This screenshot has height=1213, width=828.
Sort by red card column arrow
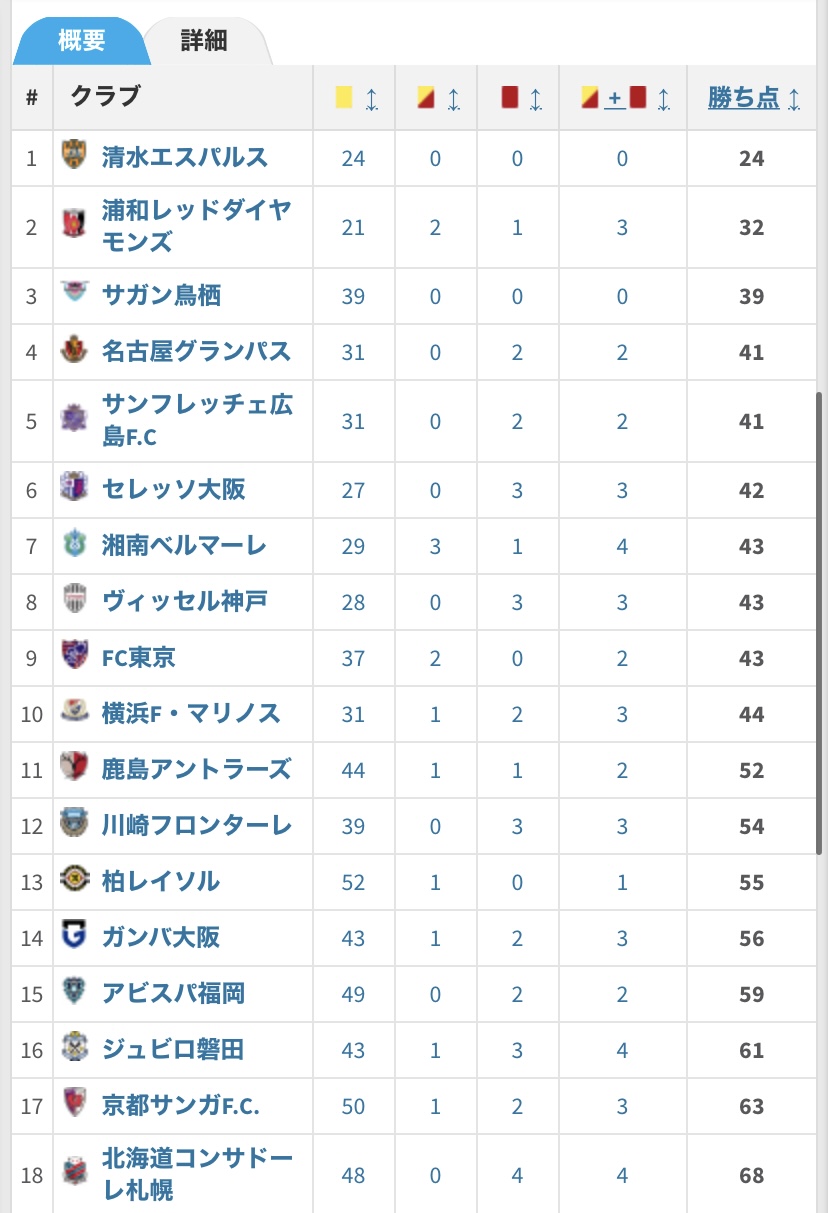pos(535,98)
